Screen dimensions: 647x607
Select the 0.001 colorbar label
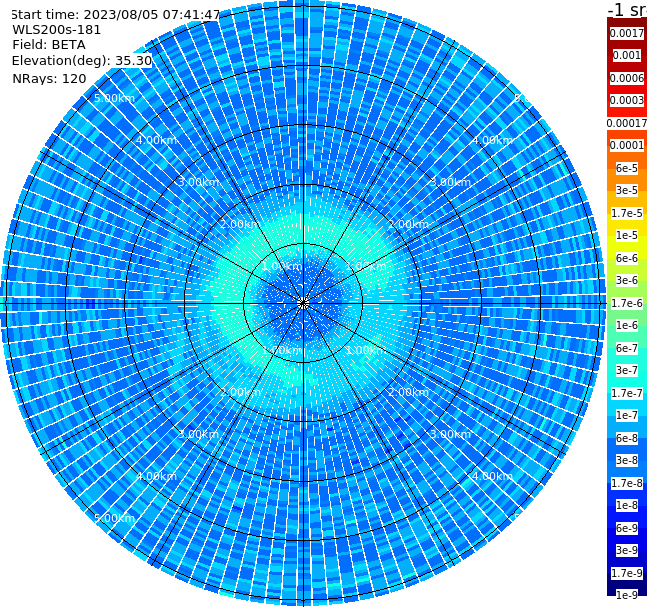[x=627, y=55]
